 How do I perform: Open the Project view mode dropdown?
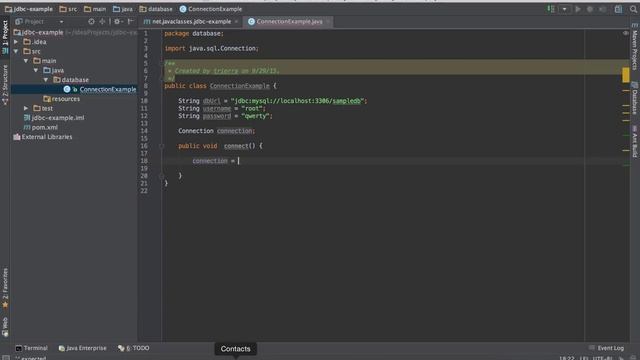click(x=61, y=21)
